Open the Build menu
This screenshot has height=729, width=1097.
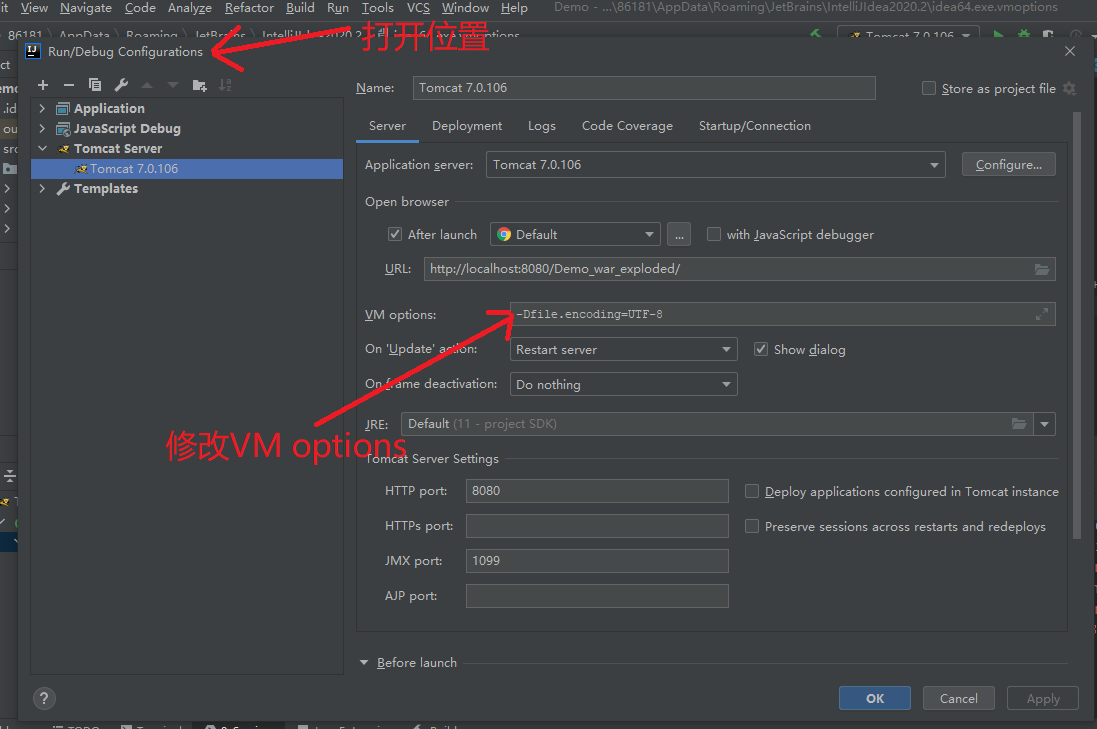point(300,8)
